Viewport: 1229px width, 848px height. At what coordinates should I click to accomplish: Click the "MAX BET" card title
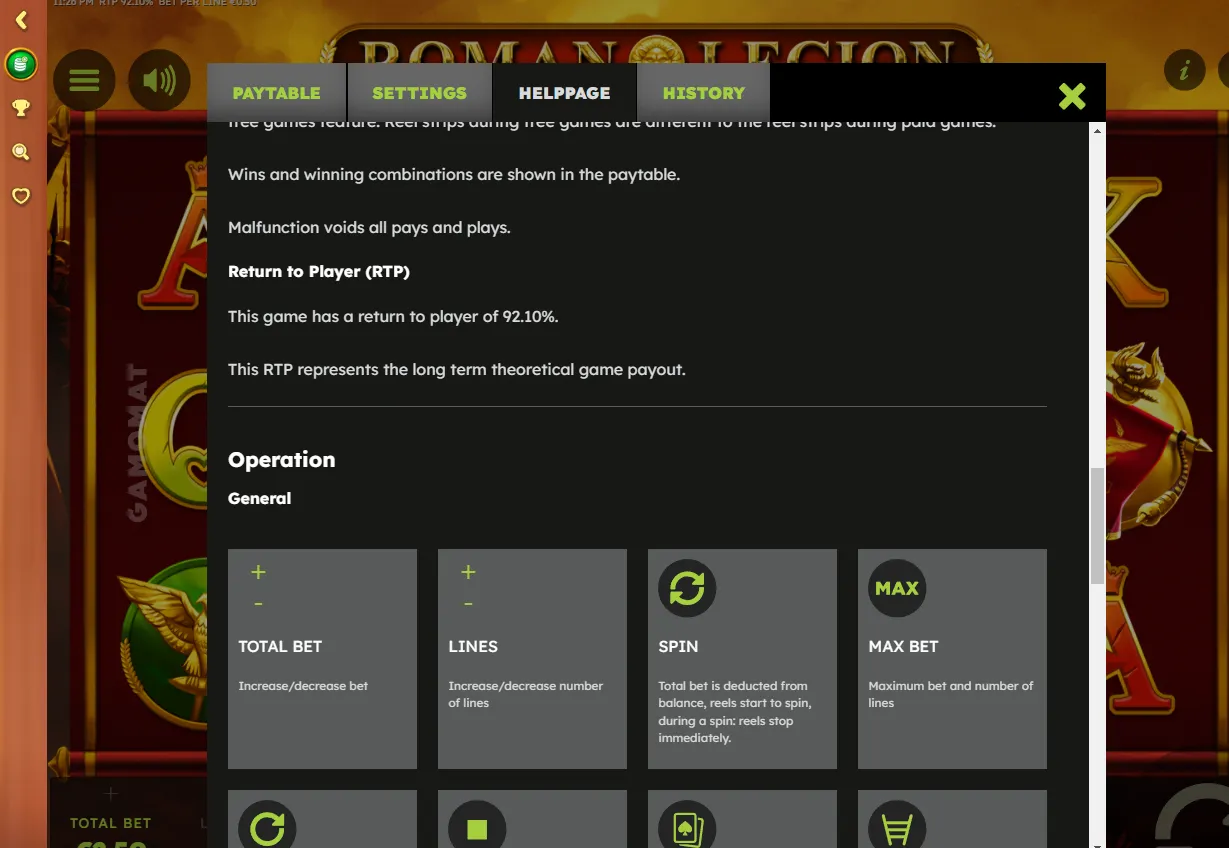(903, 646)
